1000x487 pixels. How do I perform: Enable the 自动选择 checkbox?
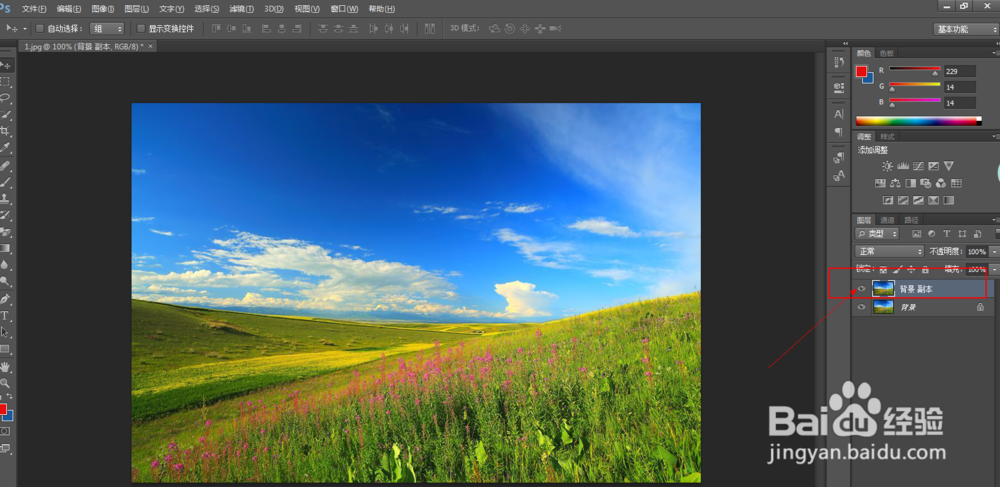[x=40, y=29]
